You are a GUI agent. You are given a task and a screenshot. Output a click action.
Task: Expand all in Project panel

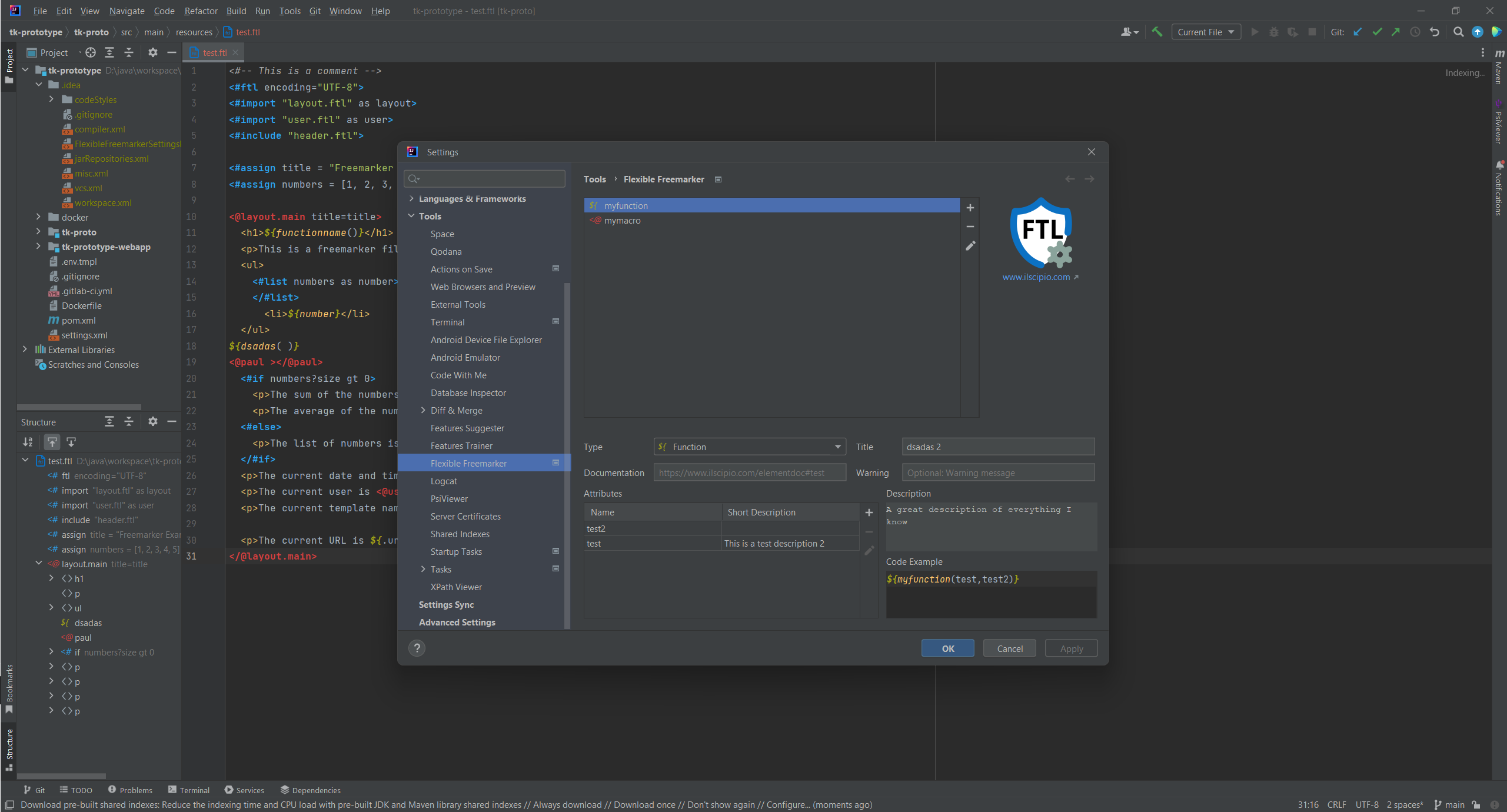pos(109,52)
